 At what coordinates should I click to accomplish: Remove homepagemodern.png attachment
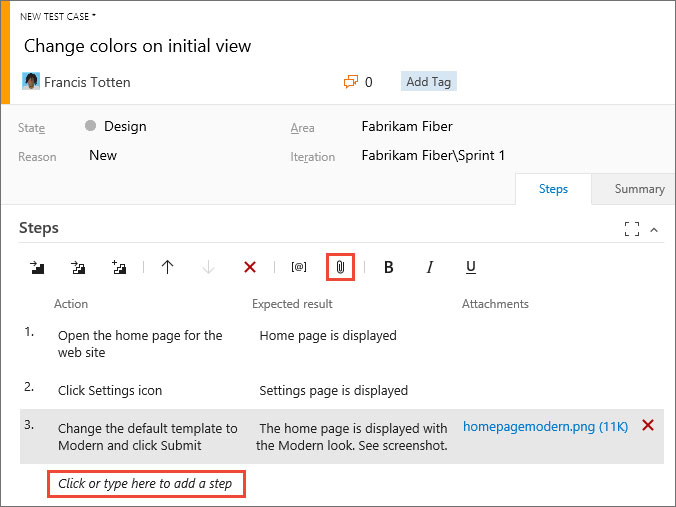(x=648, y=425)
